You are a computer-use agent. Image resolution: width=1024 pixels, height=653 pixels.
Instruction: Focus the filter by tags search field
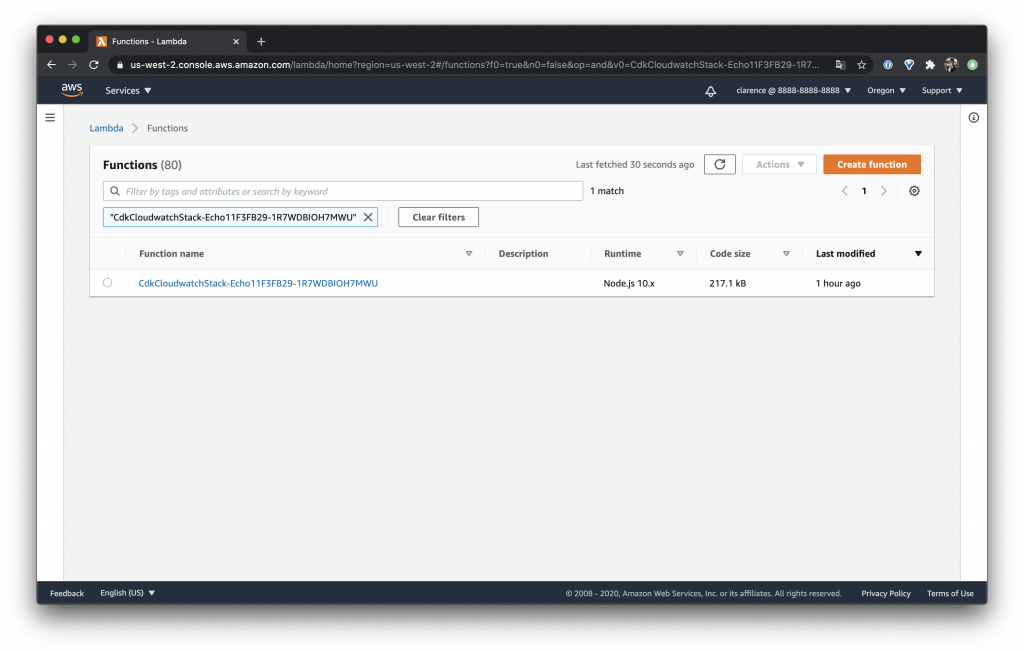(x=343, y=191)
